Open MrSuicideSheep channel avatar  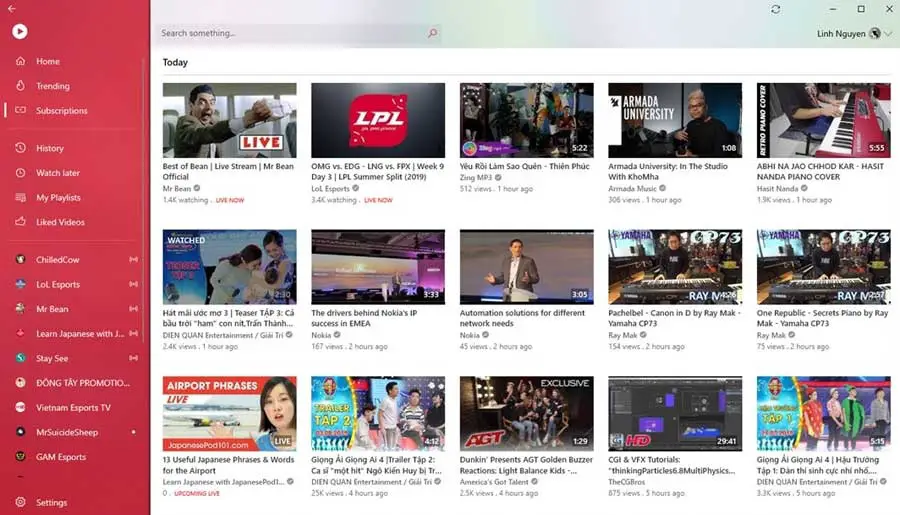point(20,432)
